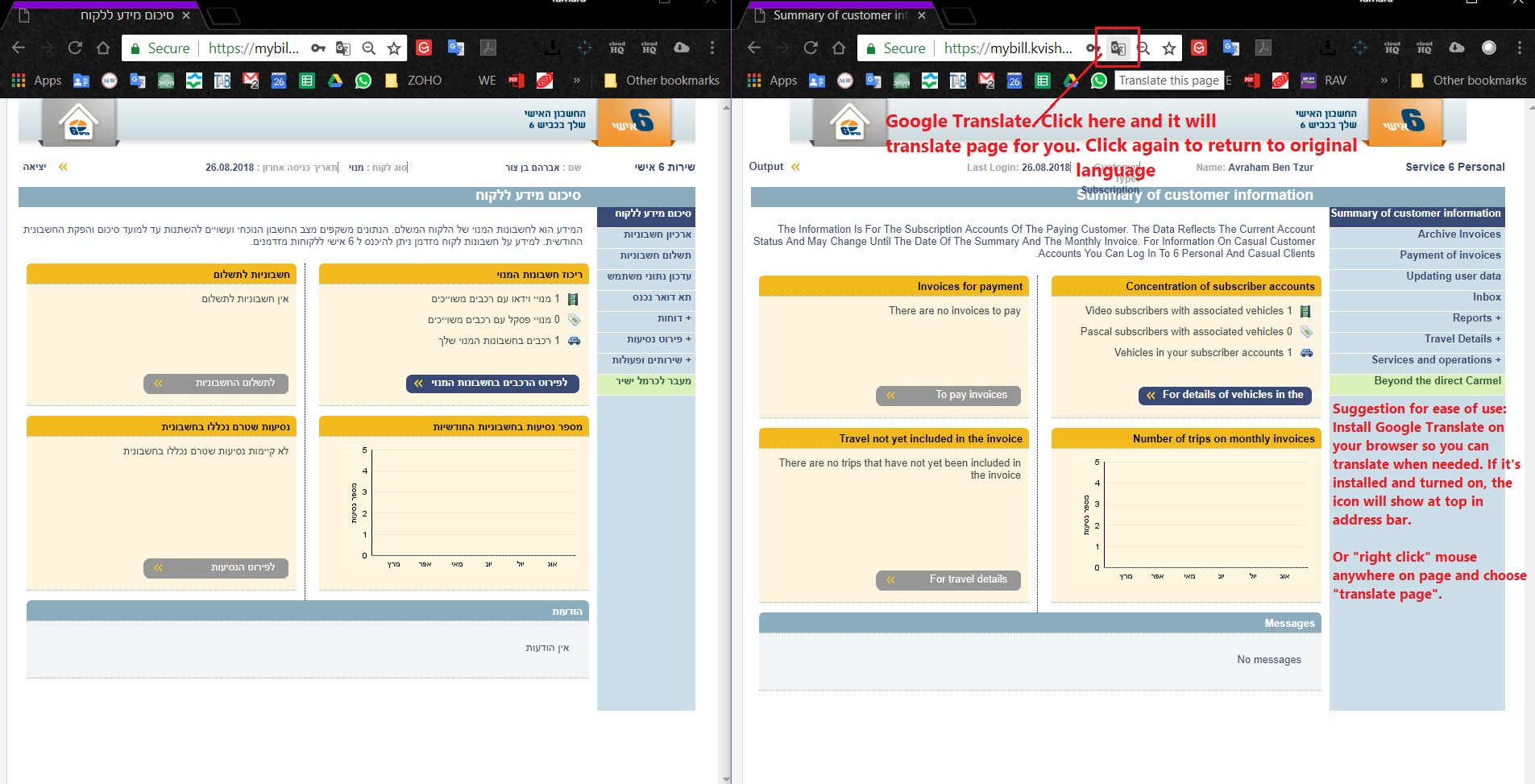Open Updating user data in the sidebar menu
Screen dimensions: 1535x784
click(x=1417, y=276)
